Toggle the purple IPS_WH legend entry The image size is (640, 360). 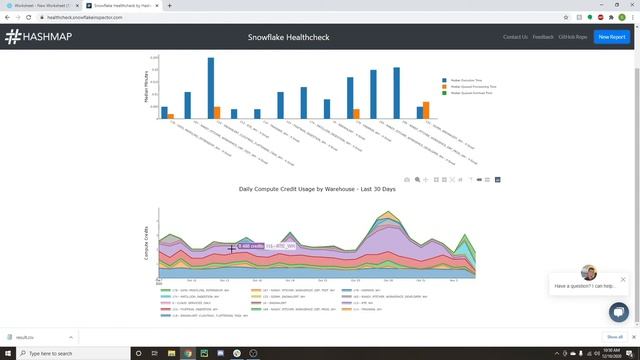click(358, 303)
